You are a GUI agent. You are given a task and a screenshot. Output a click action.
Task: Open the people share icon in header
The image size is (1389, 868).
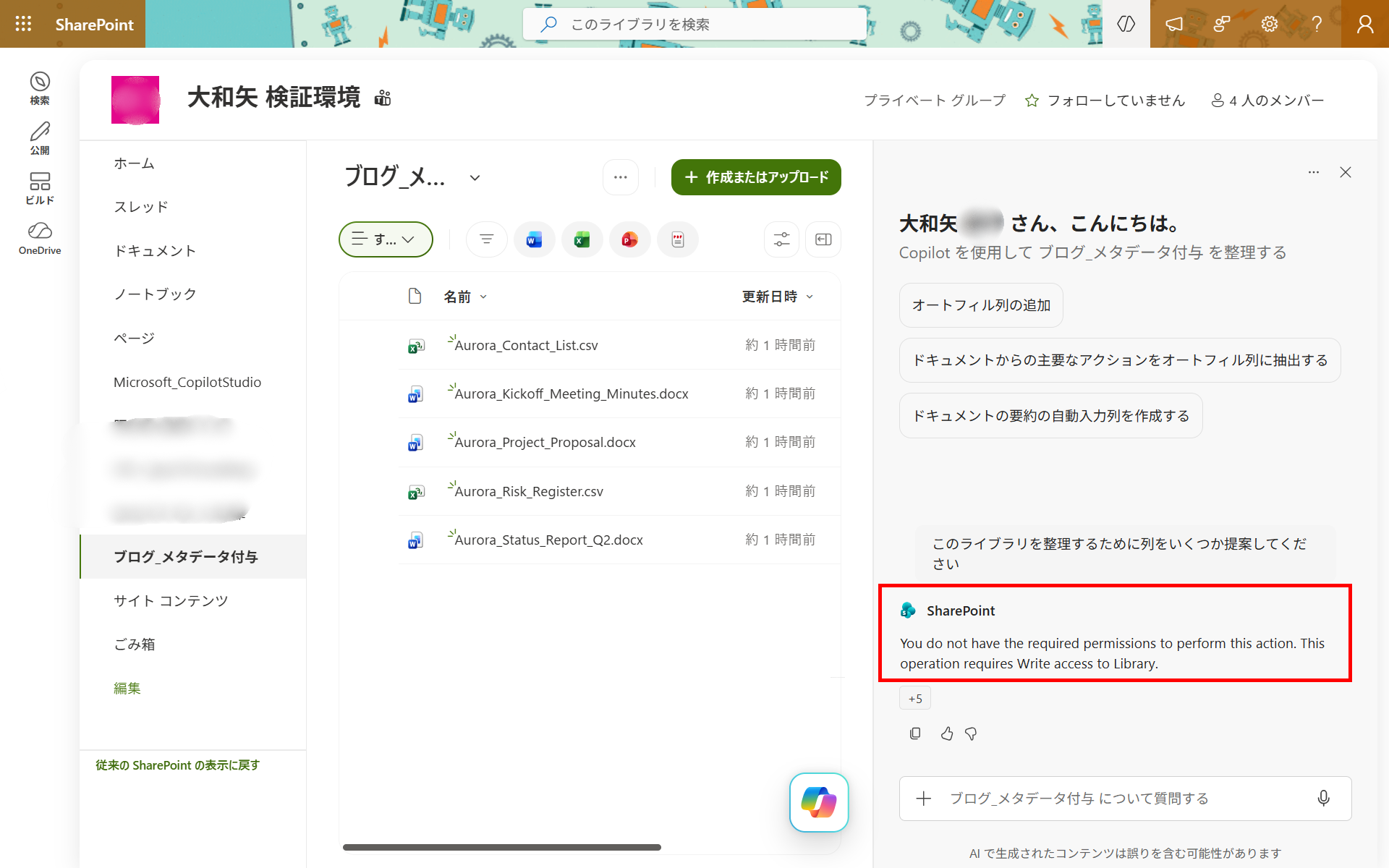[1221, 24]
